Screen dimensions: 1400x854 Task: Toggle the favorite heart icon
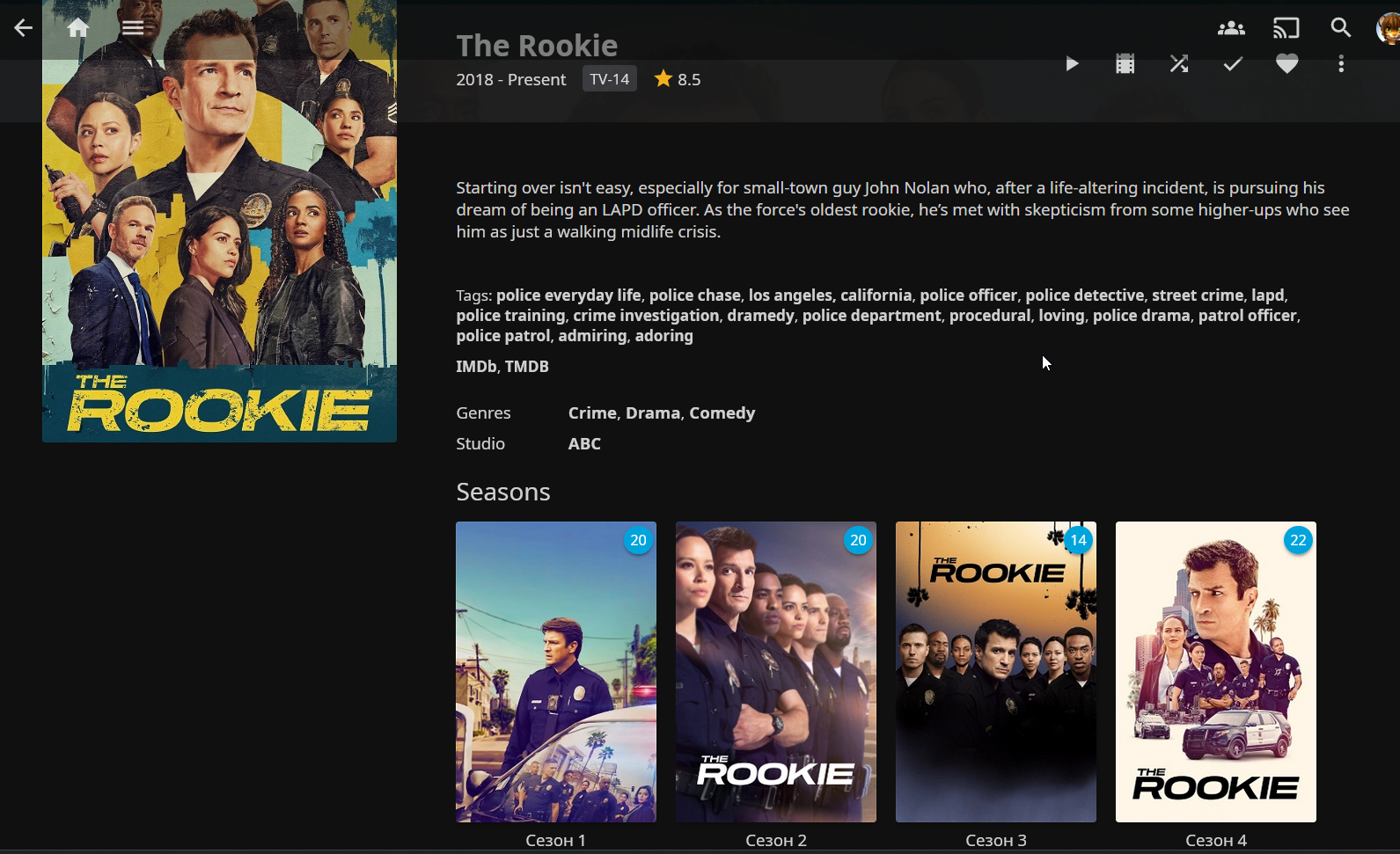pos(1286,63)
